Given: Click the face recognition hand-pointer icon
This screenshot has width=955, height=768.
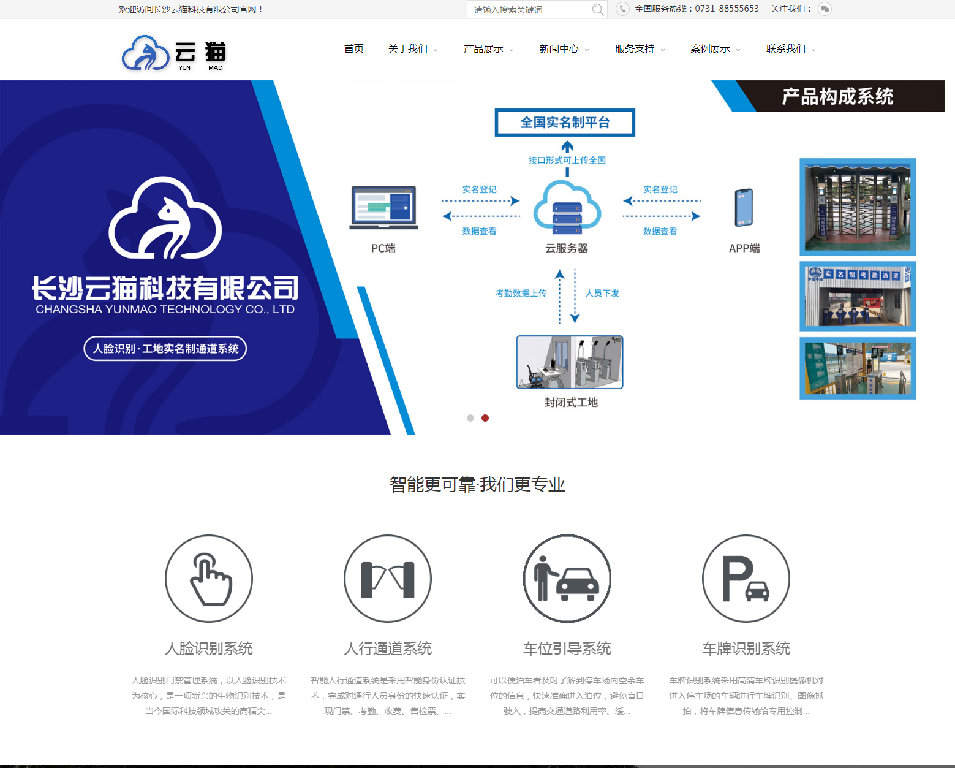Looking at the screenshot, I should (x=209, y=579).
